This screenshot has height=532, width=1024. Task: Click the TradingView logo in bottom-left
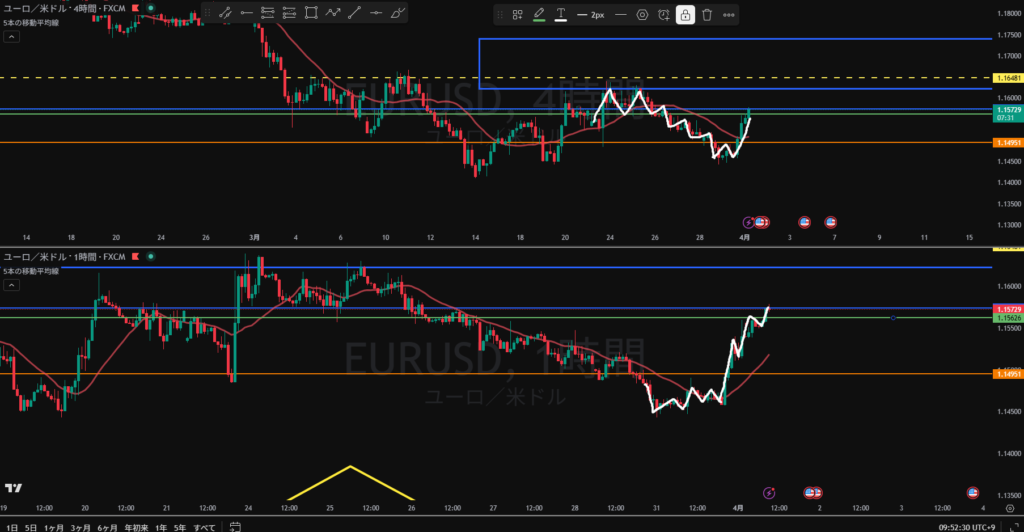tap(14, 488)
